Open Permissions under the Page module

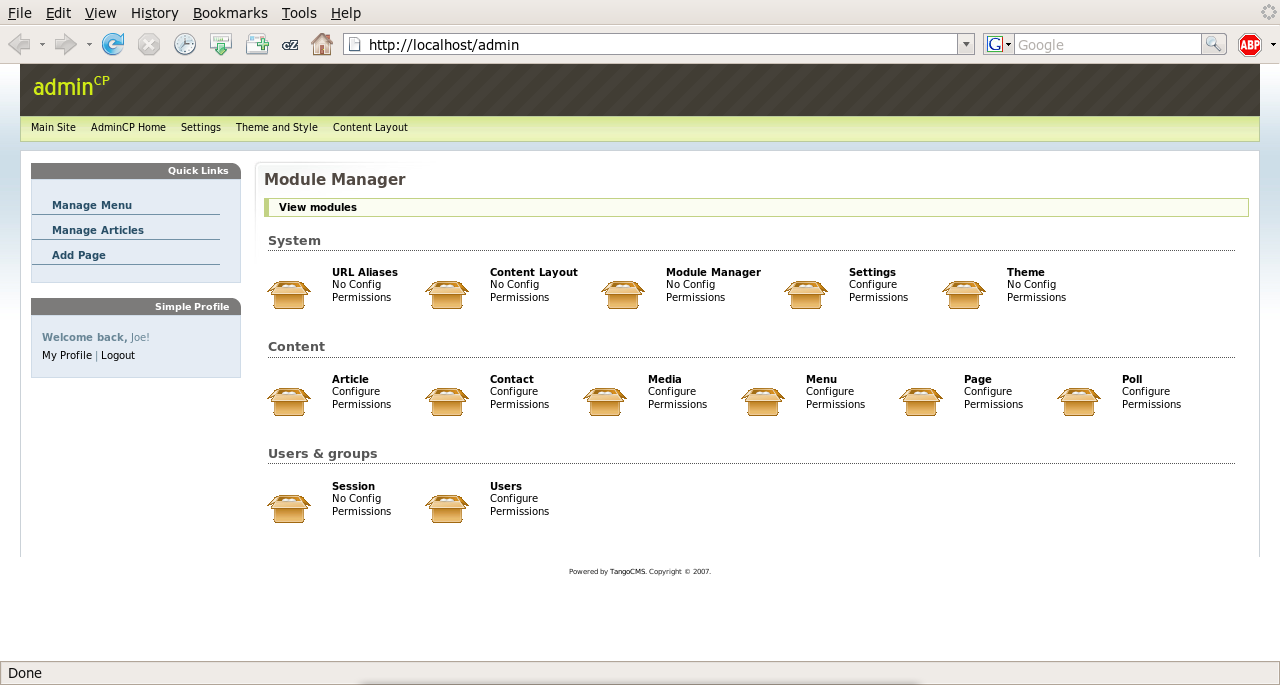click(994, 405)
